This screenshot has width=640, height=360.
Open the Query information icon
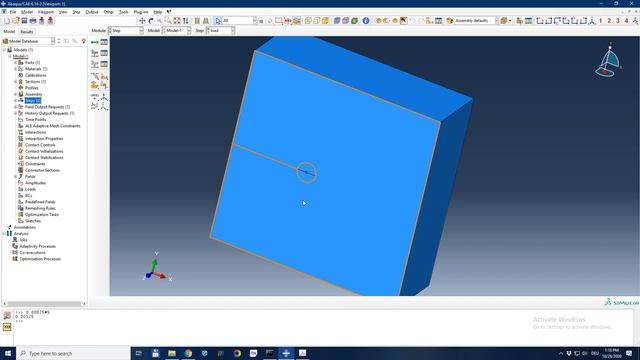click(366, 20)
